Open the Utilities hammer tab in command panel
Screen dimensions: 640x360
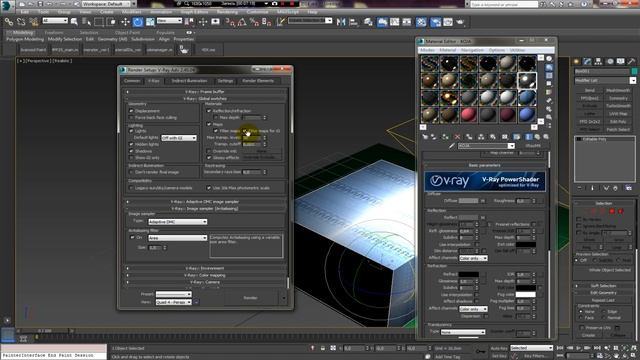click(x=631, y=61)
